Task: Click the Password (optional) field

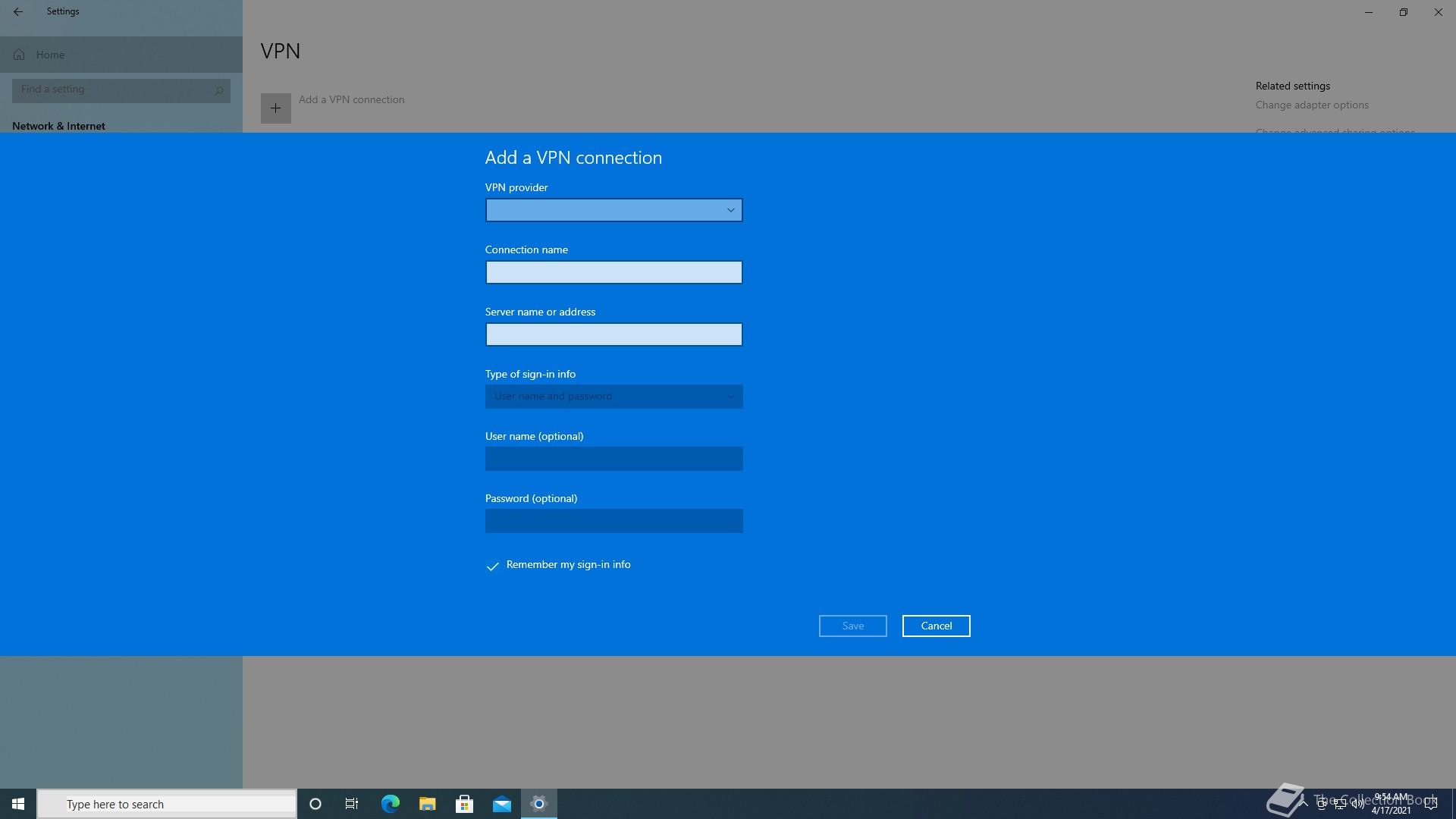Action: click(613, 521)
